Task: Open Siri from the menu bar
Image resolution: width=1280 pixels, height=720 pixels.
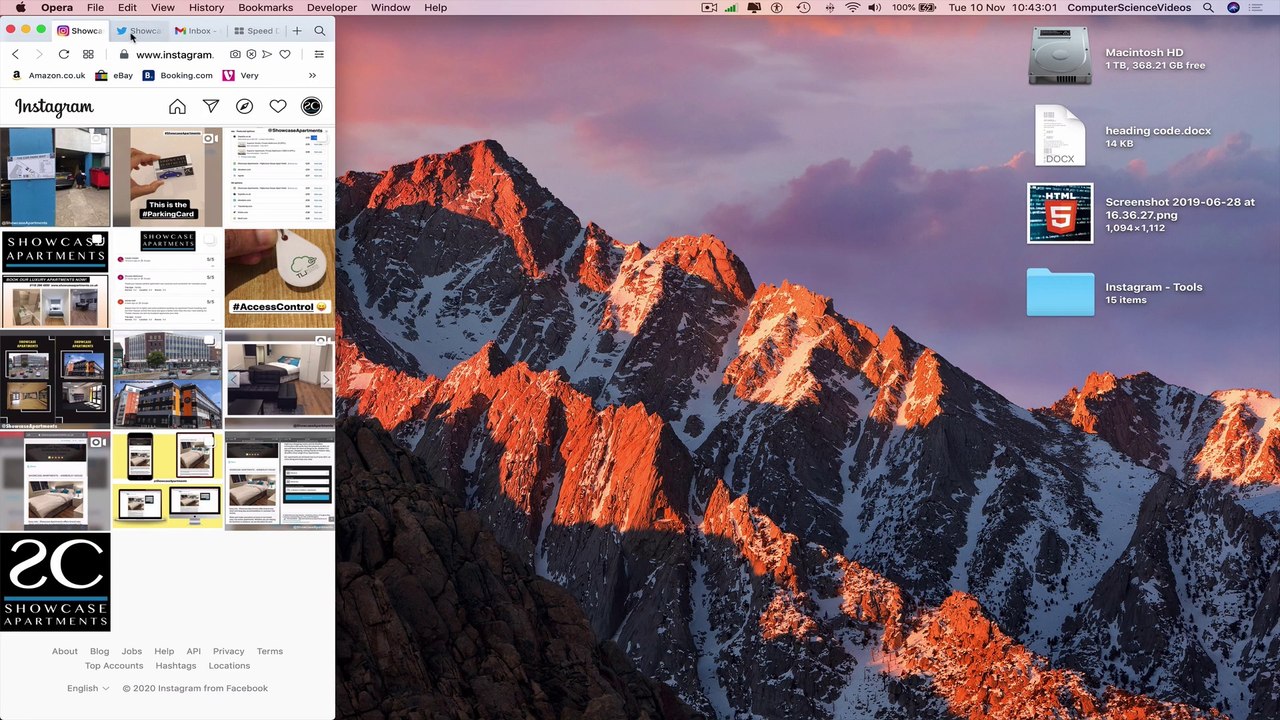Action: pyautogui.click(x=1233, y=7)
